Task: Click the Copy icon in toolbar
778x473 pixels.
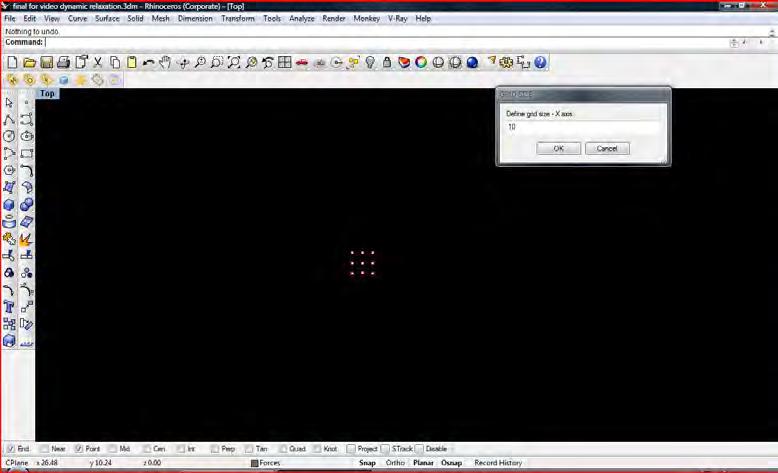Action: 115,63
